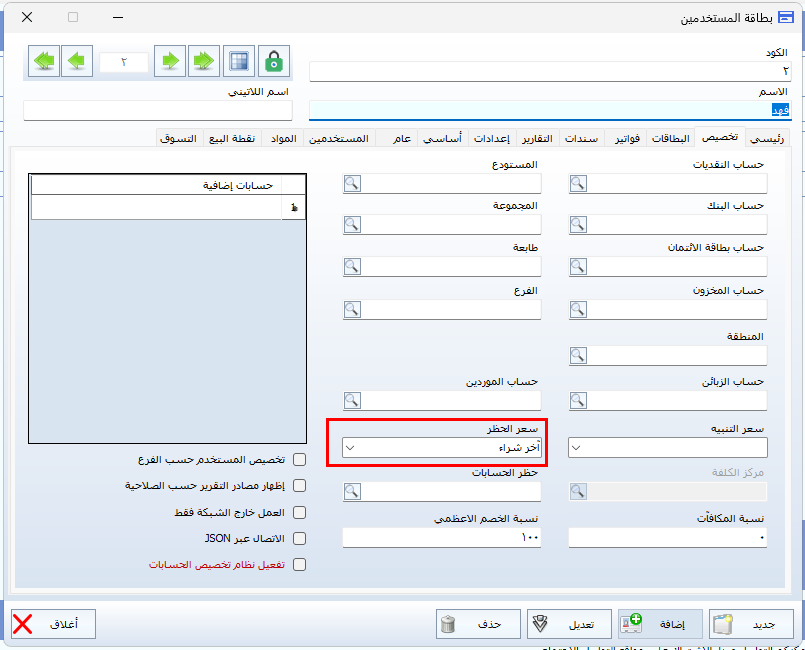The image size is (805, 650).
Task: Open the نقطة البيع tab
Action: [231, 138]
